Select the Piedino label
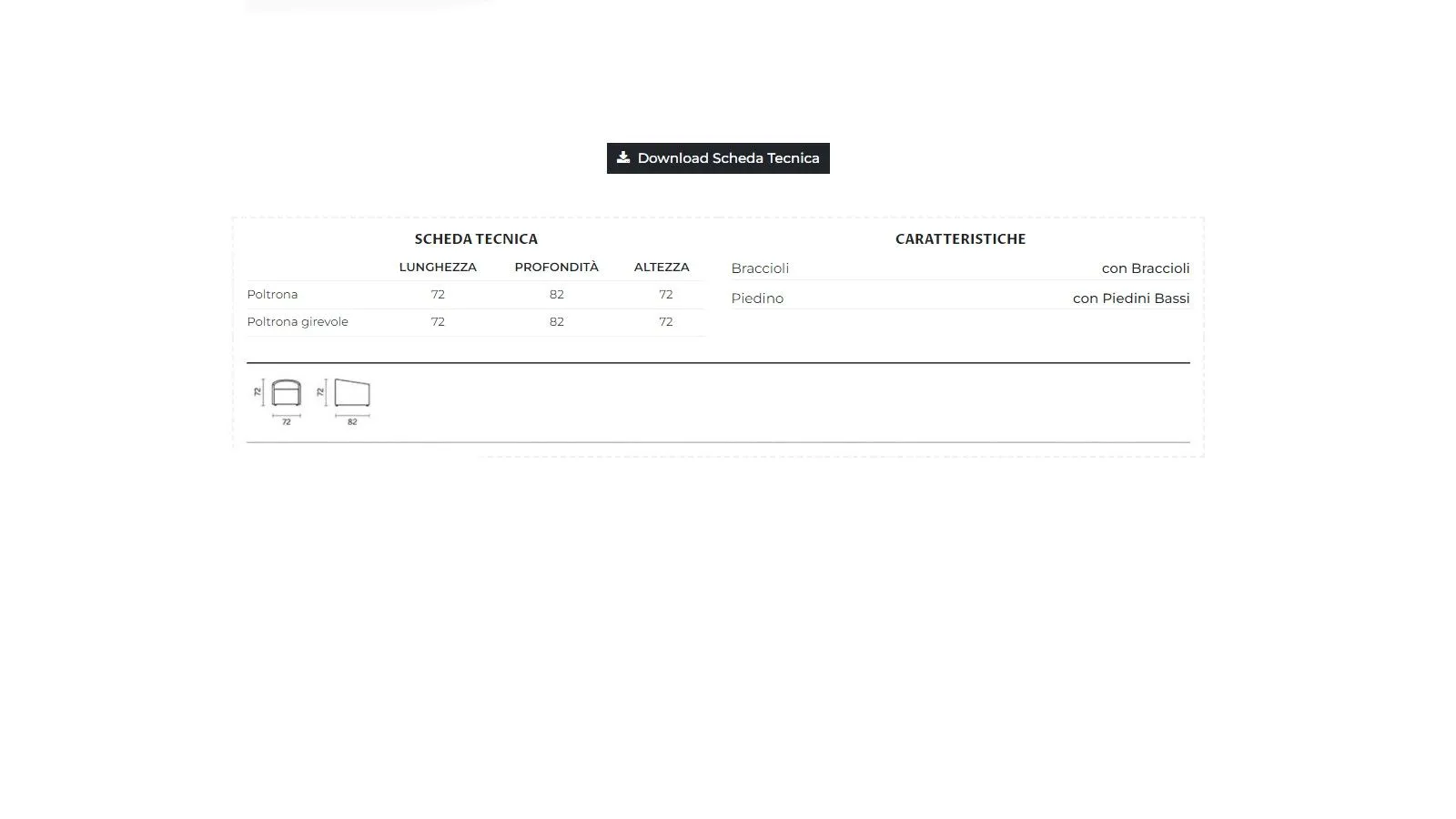This screenshot has height=819, width=1456. [757, 298]
